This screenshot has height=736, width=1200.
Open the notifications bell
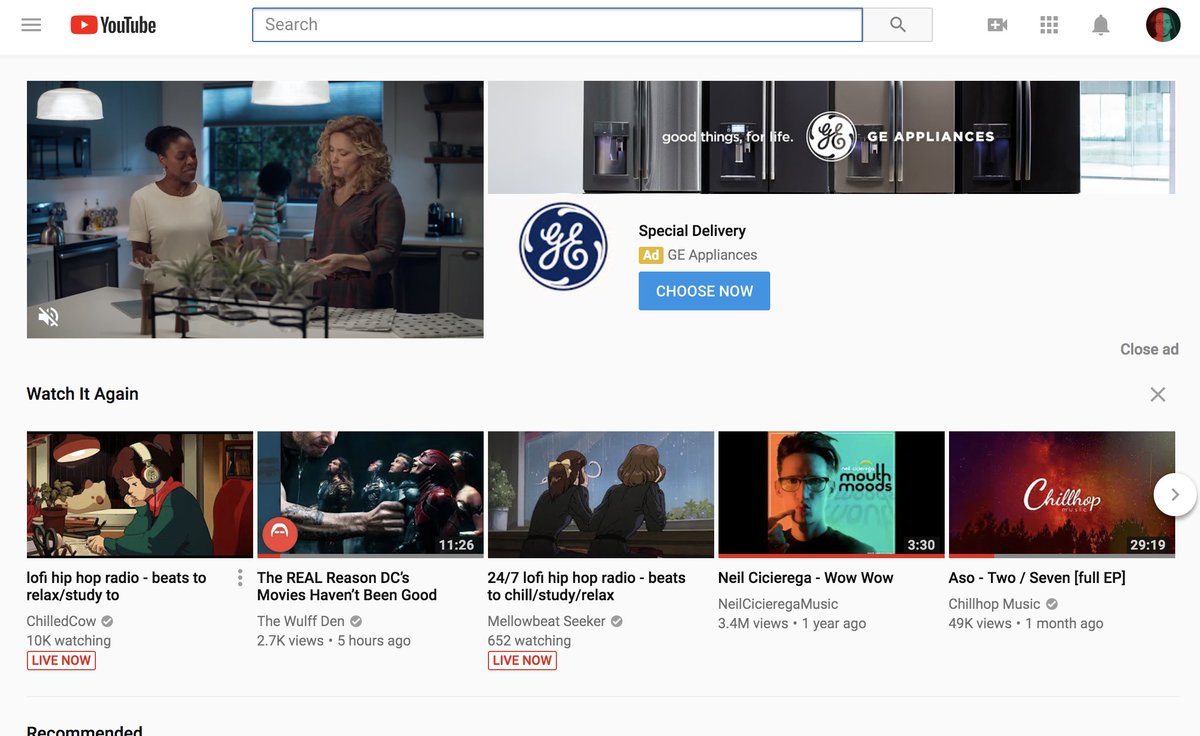[x=1101, y=25]
